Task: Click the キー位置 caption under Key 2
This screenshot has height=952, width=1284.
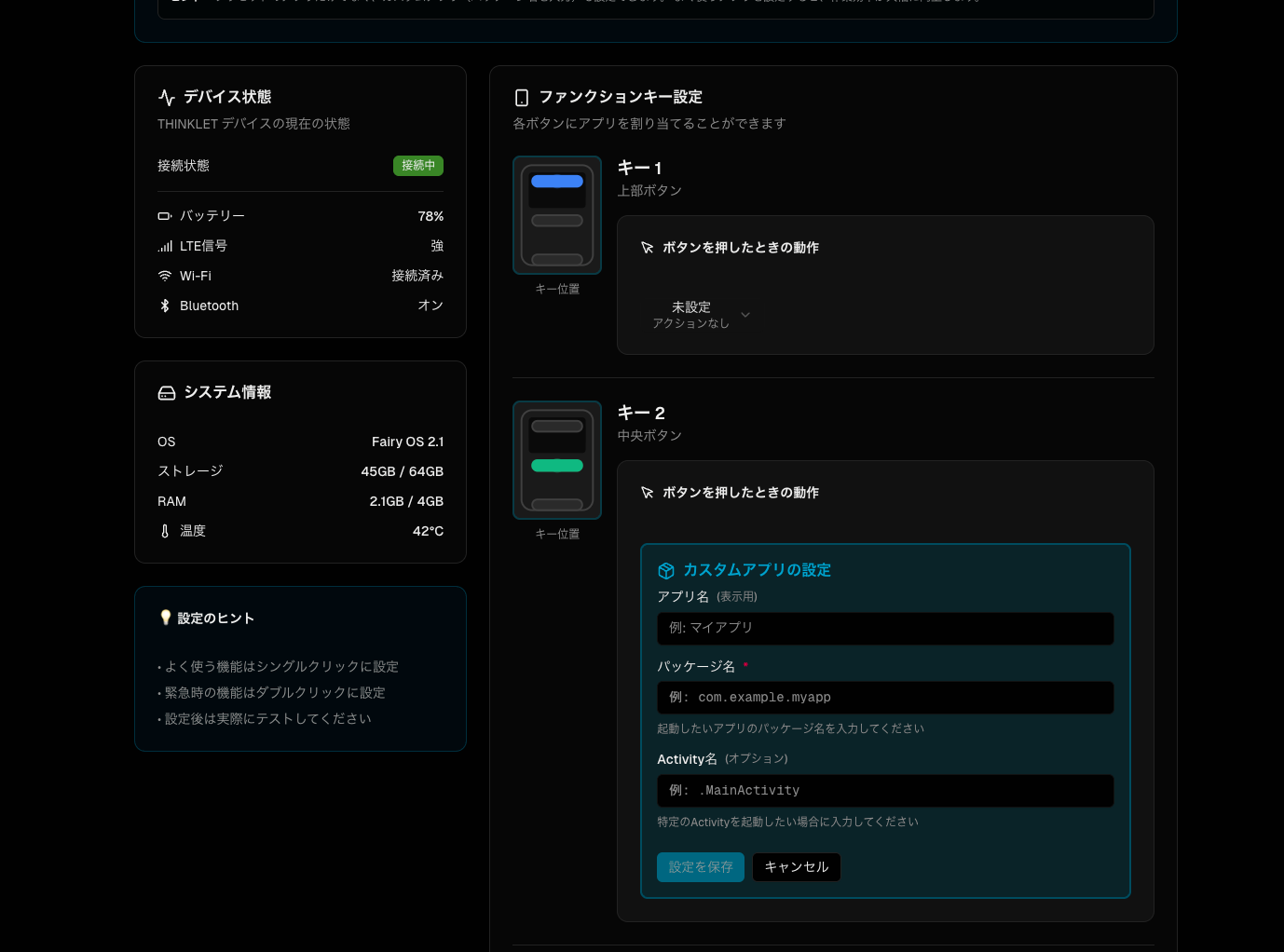Action: pos(557,535)
